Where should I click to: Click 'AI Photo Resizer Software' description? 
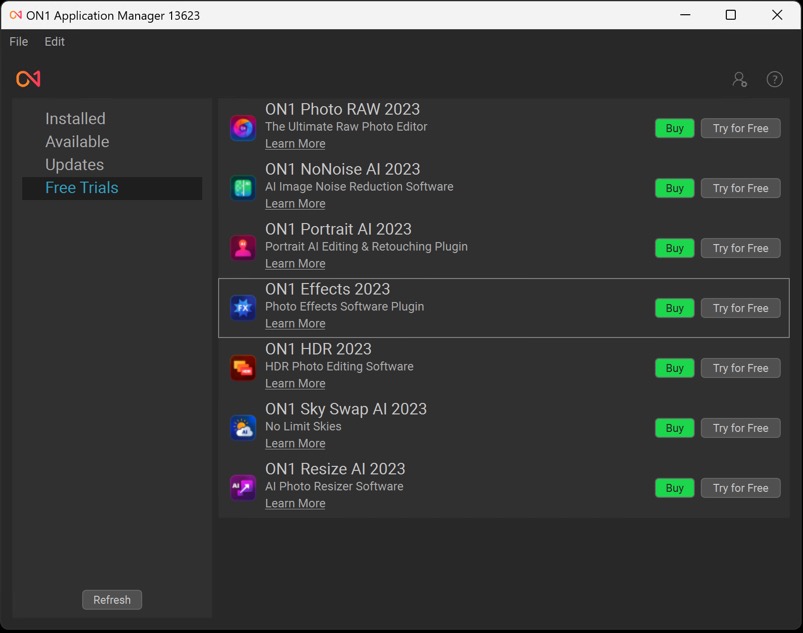[334, 486]
